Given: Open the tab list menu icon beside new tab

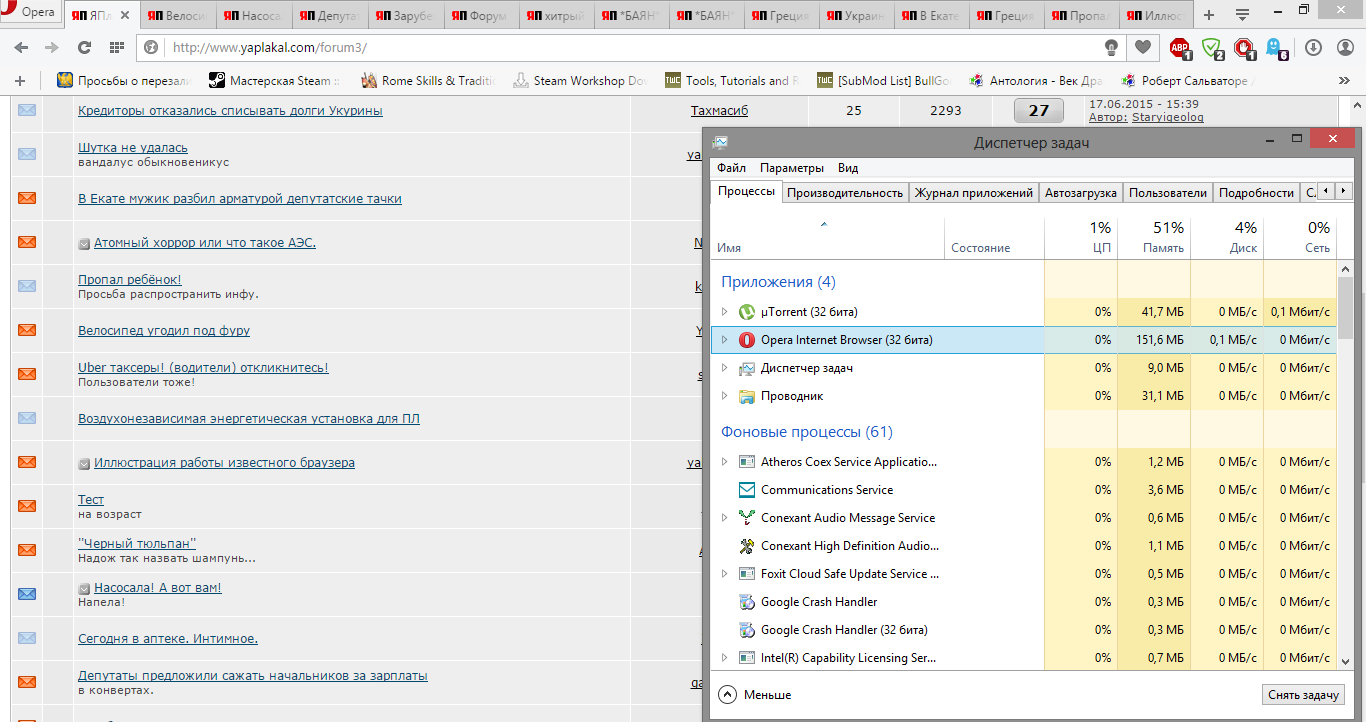Looking at the screenshot, I should click(x=1242, y=15).
